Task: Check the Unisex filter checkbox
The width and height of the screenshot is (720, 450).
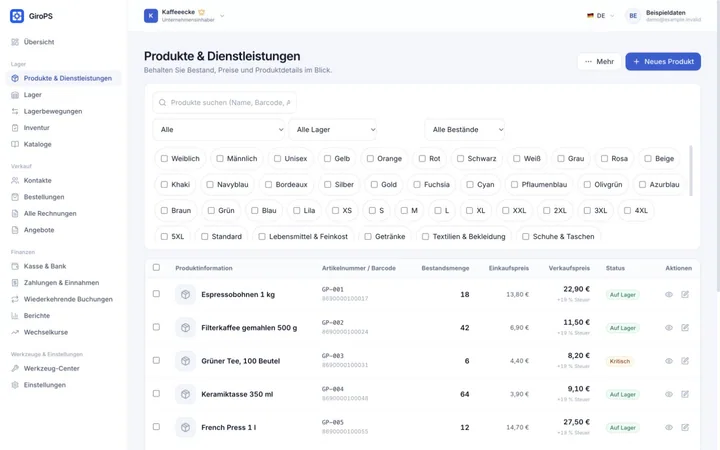Action: 277,158
